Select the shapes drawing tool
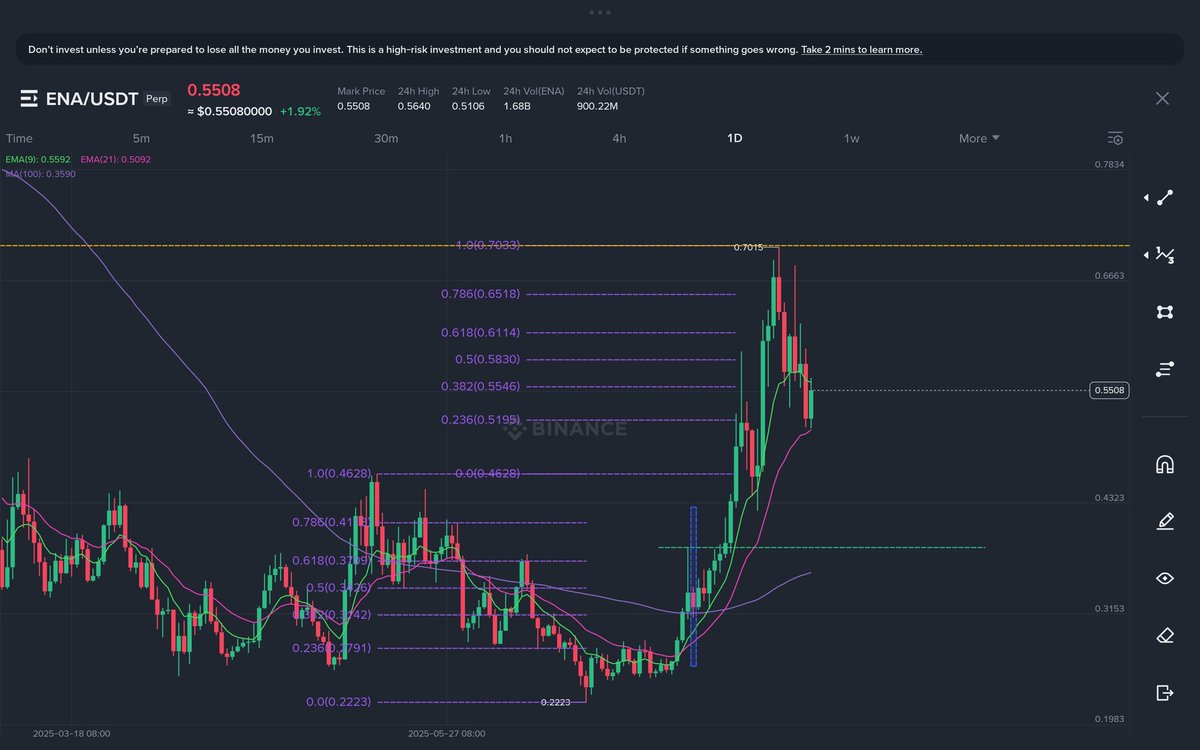The image size is (1200, 750). 1164,312
